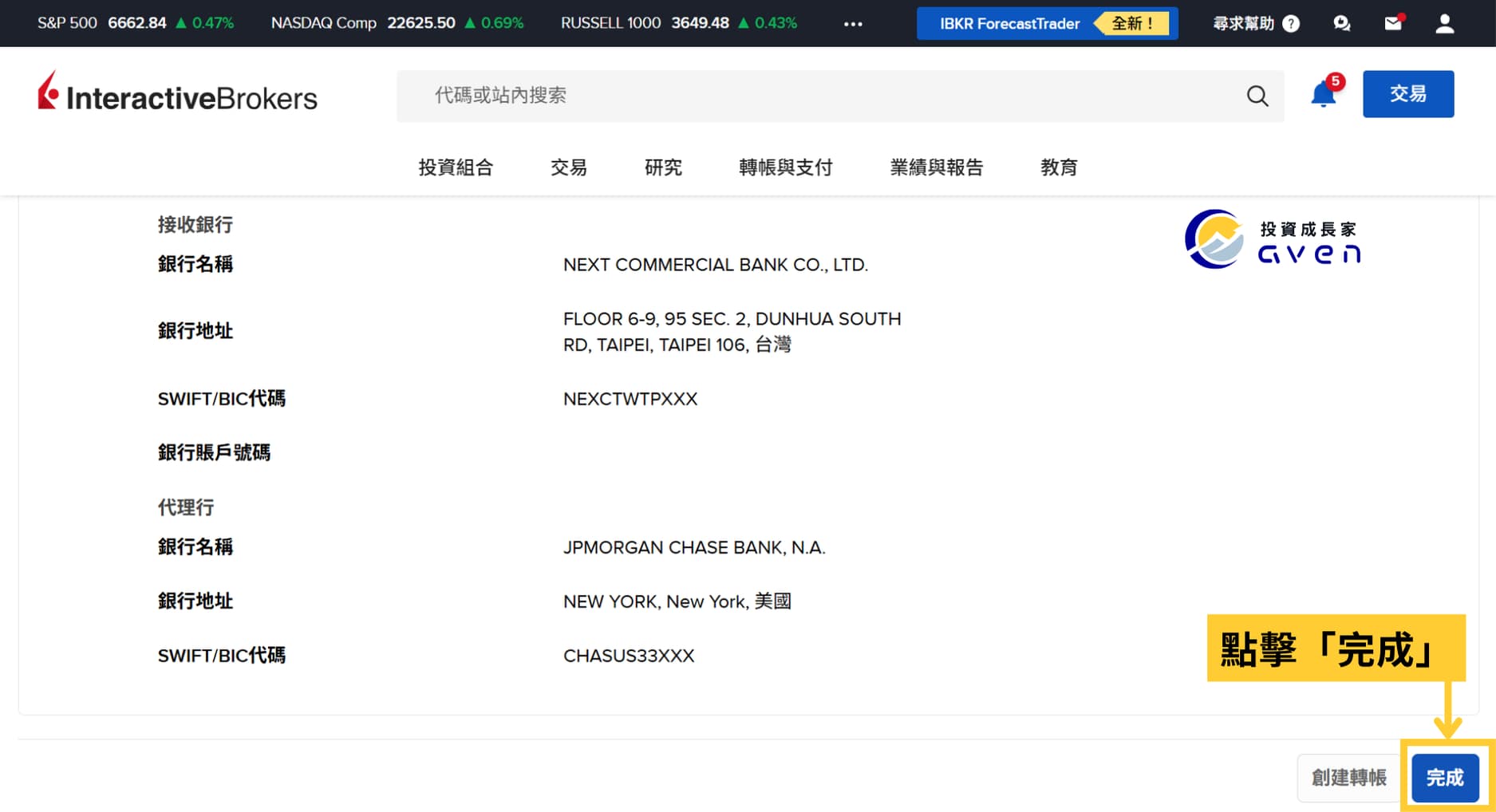Open the 投資組合 menu

[456, 168]
